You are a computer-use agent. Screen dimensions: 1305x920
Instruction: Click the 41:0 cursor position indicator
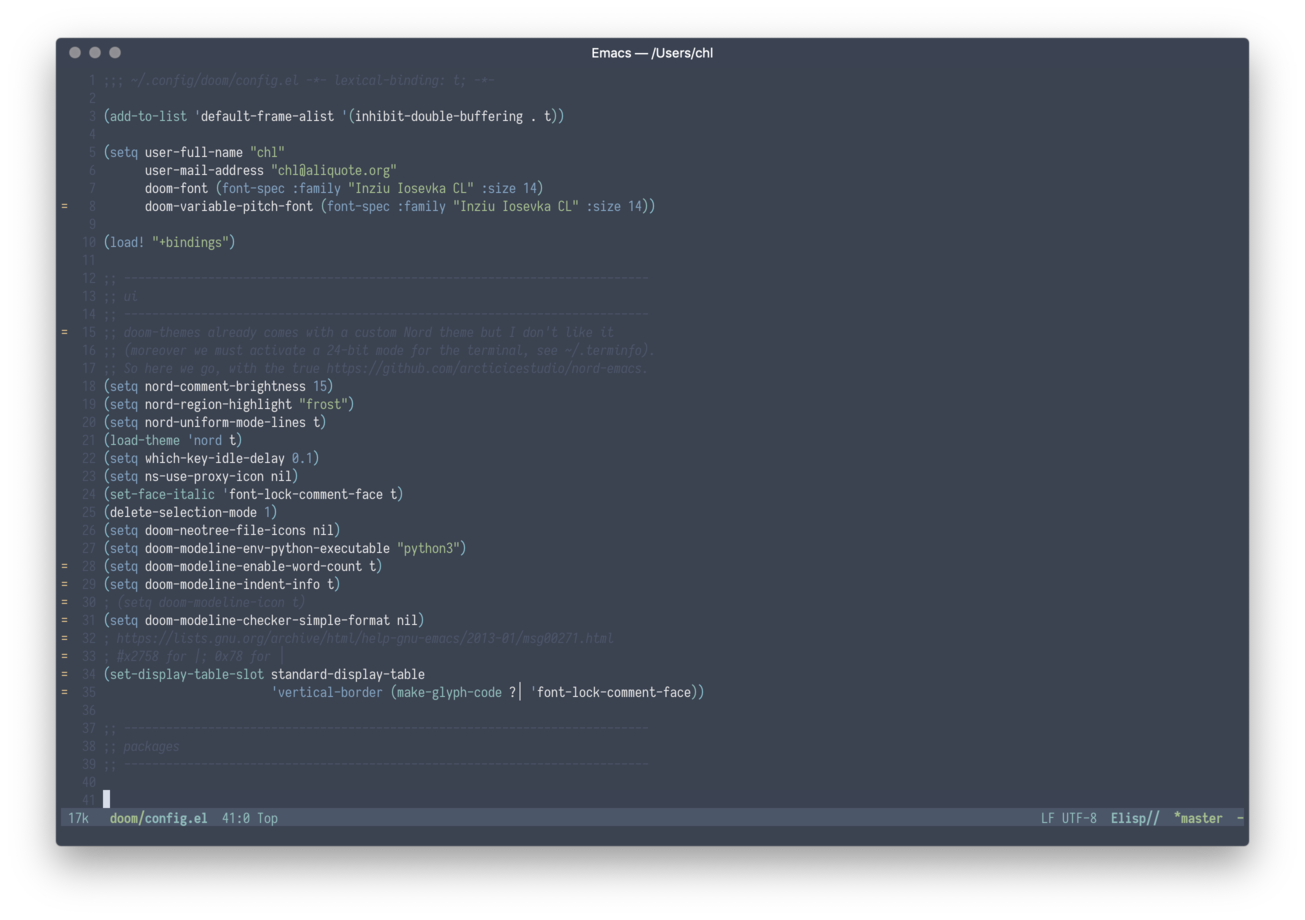coord(235,818)
